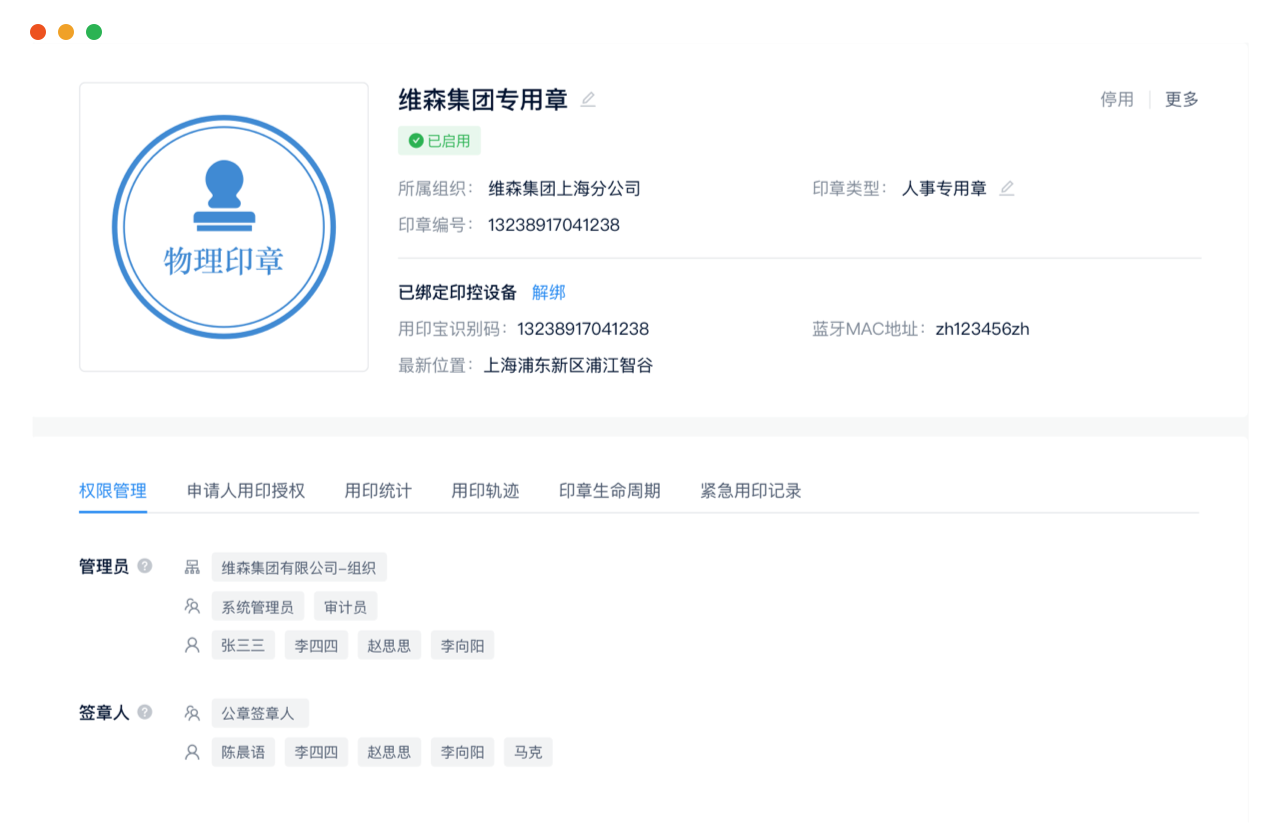1280x840 pixels.
Task: Open the 印章生命周期 tab
Action: tap(609, 491)
